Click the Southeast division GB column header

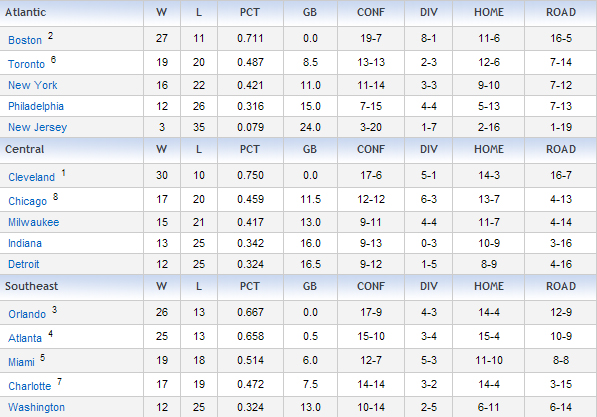pyautogui.click(x=310, y=286)
